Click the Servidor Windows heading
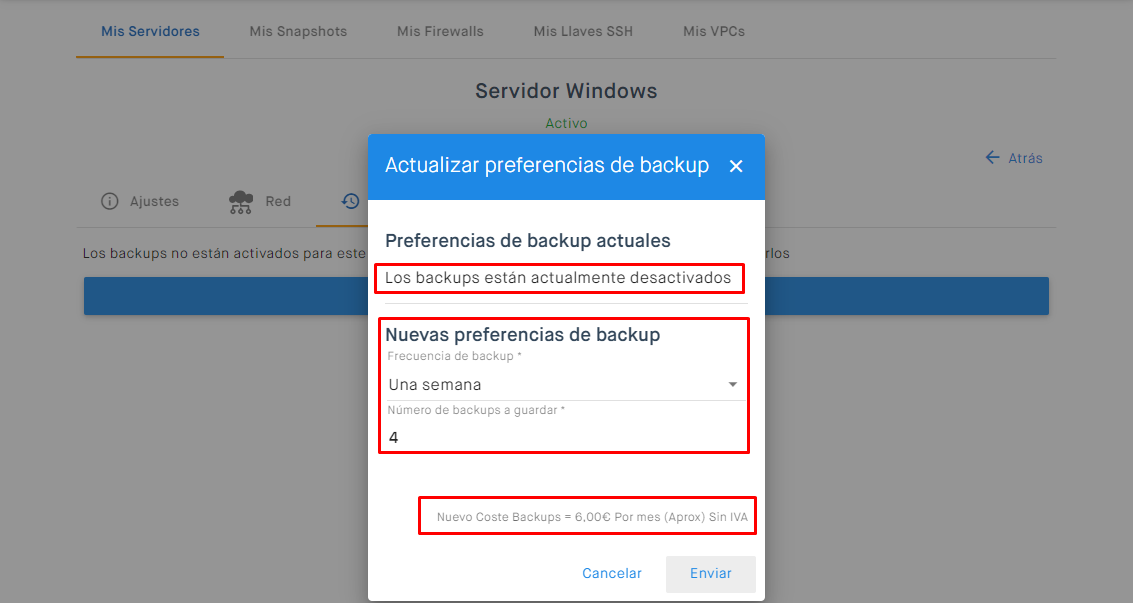Screen dimensions: 1133x603 566,91
